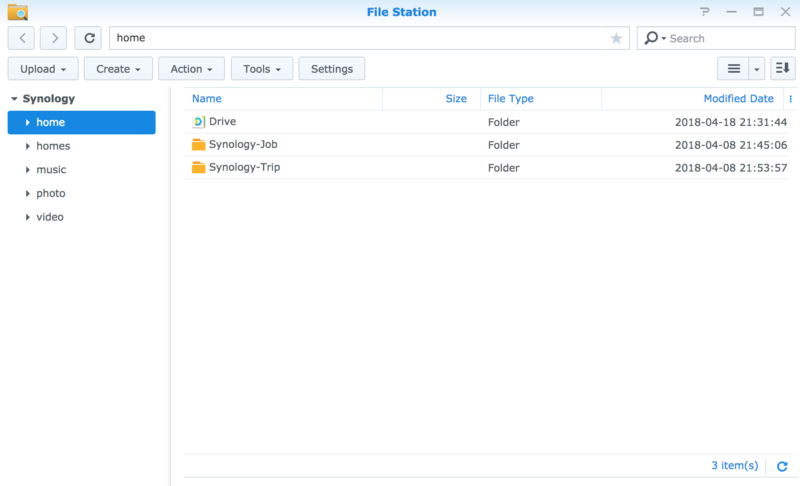Open File Station Settings
The width and height of the screenshot is (800, 486).
tap(332, 69)
